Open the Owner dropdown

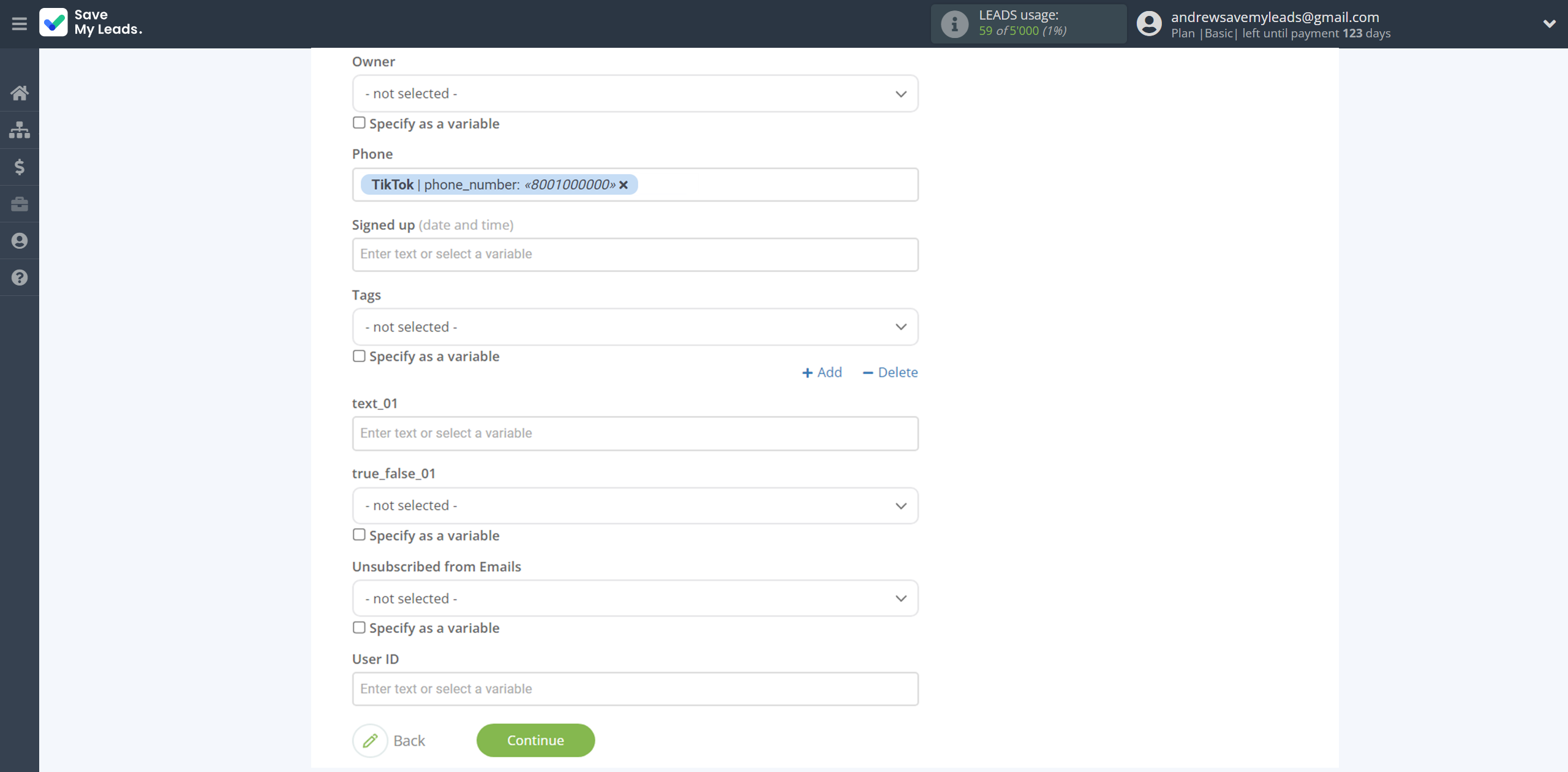635,94
